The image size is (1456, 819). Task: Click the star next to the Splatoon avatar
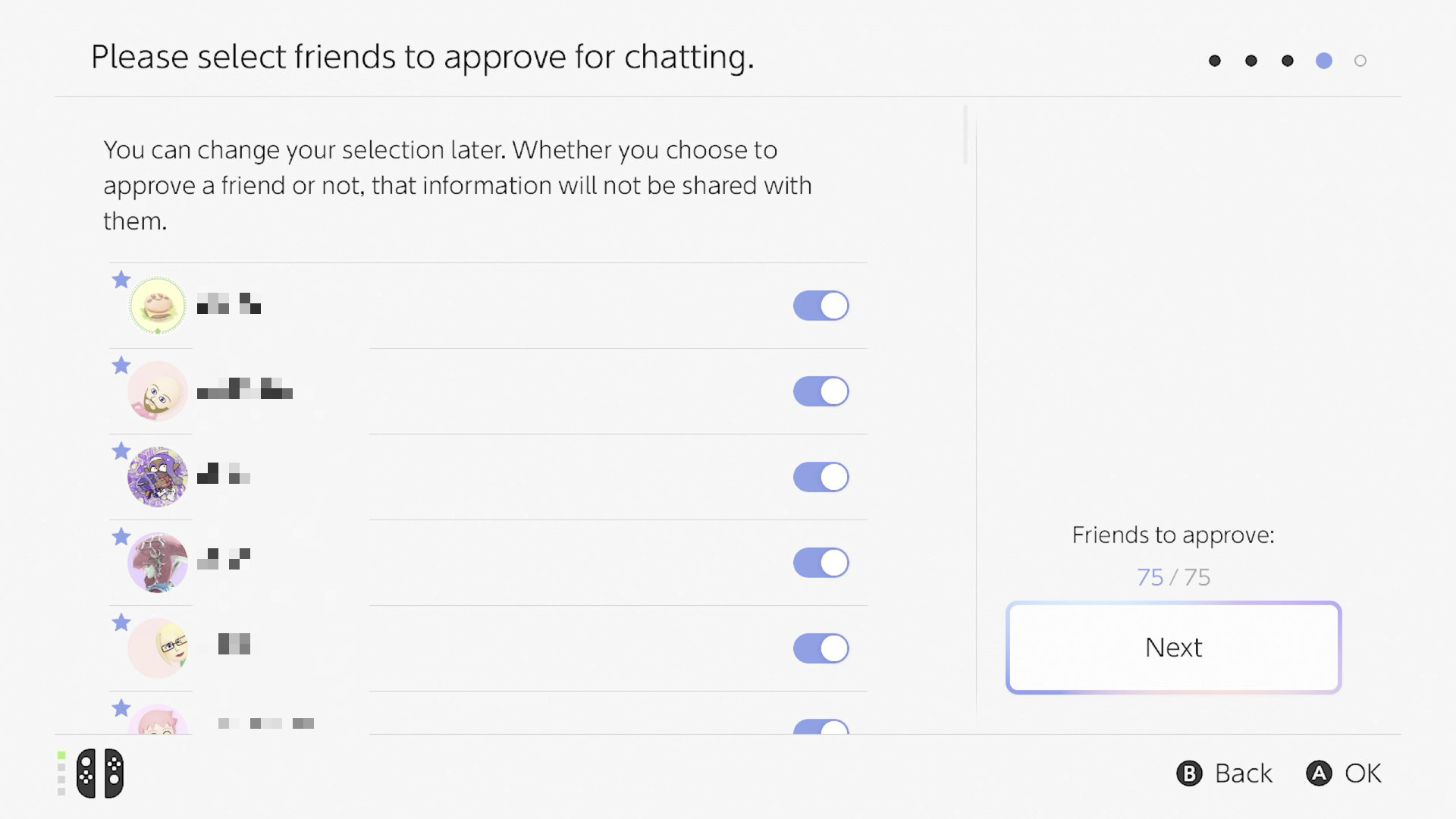tap(121, 451)
